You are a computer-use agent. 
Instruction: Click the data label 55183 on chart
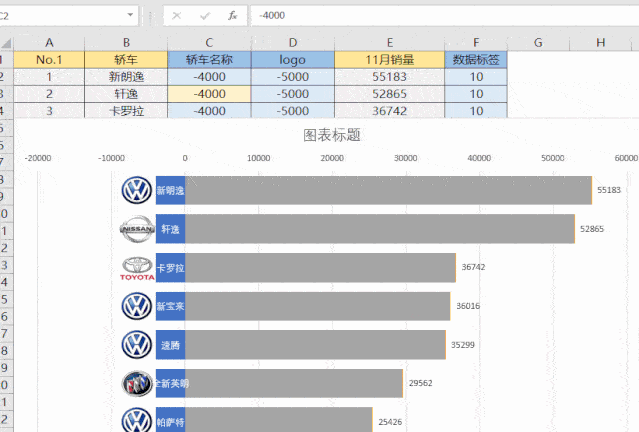tap(609, 190)
